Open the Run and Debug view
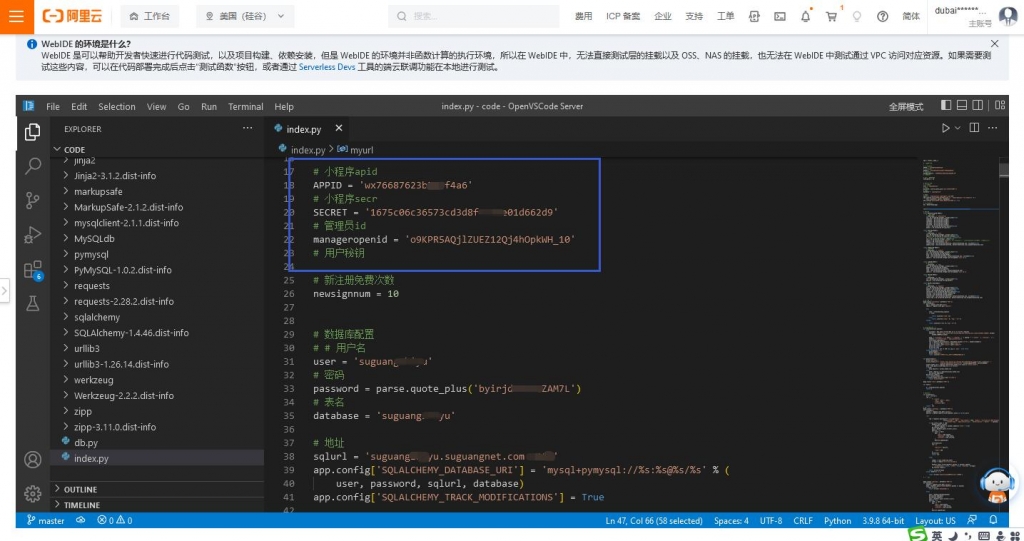 click(33, 235)
